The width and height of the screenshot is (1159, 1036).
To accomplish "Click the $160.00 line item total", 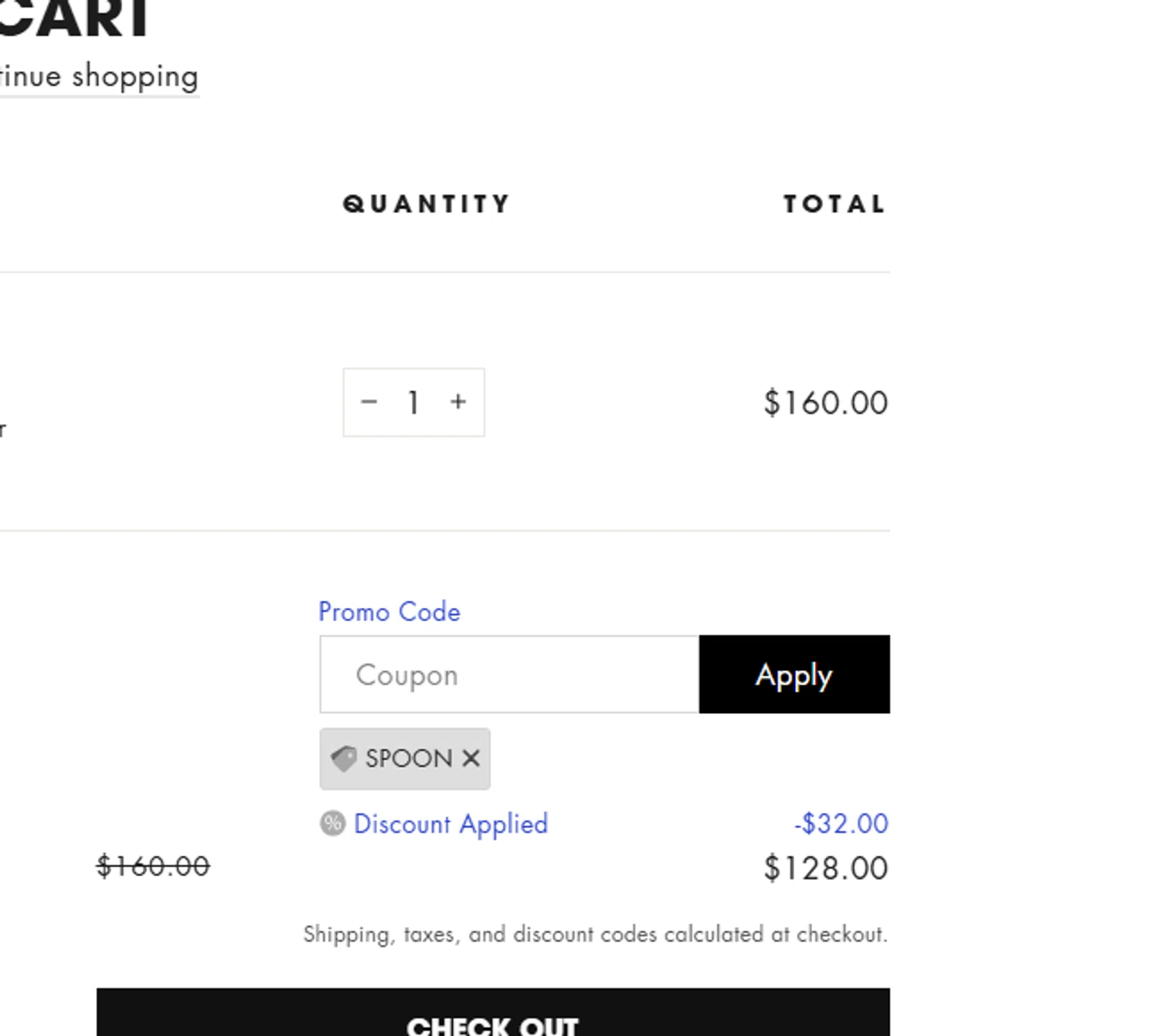I will pos(825,403).
